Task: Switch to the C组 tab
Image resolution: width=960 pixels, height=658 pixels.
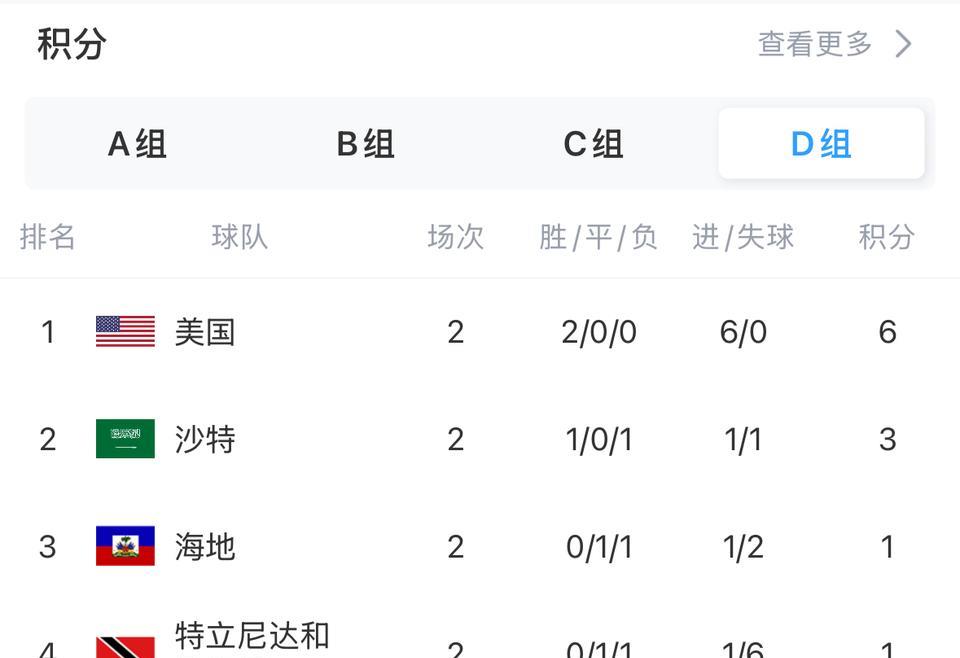Action: pos(593,144)
